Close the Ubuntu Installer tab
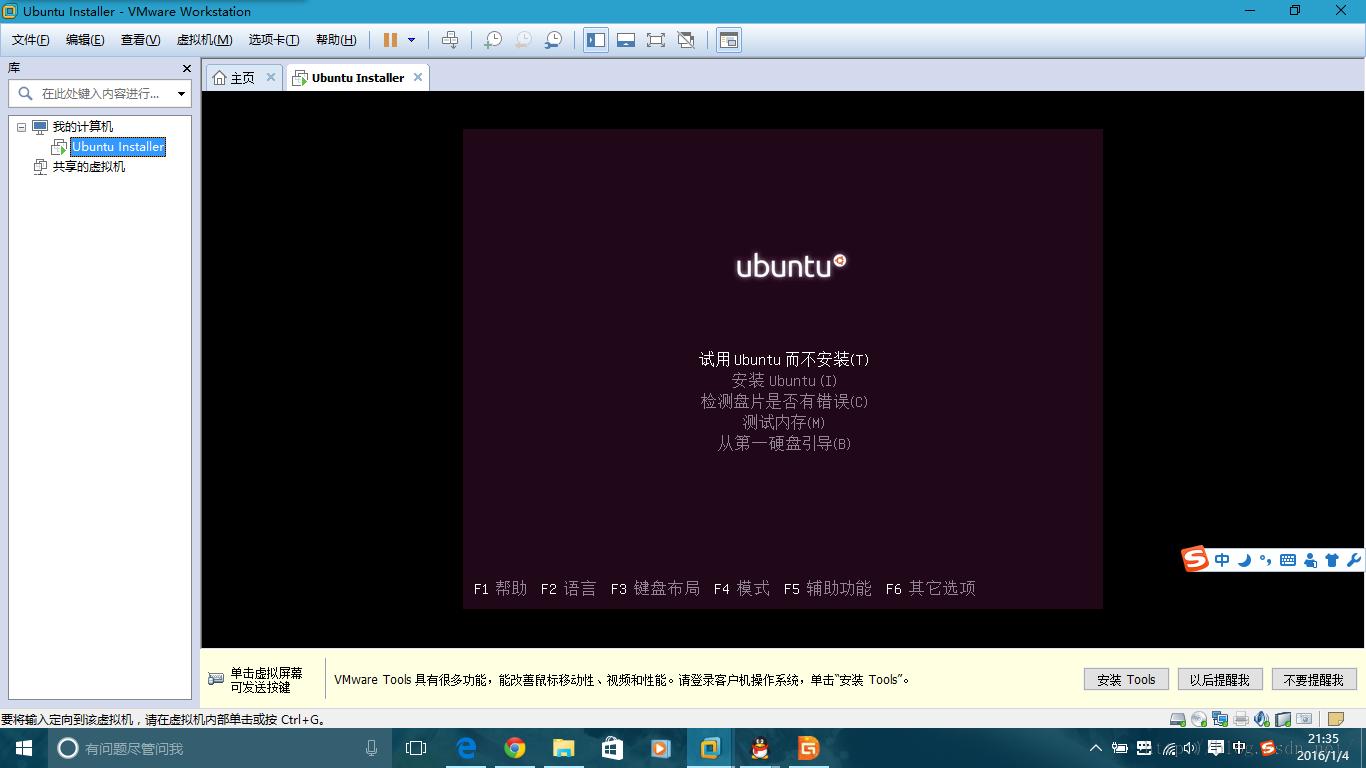The width and height of the screenshot is (1366, 768). [x=418, y=77]
